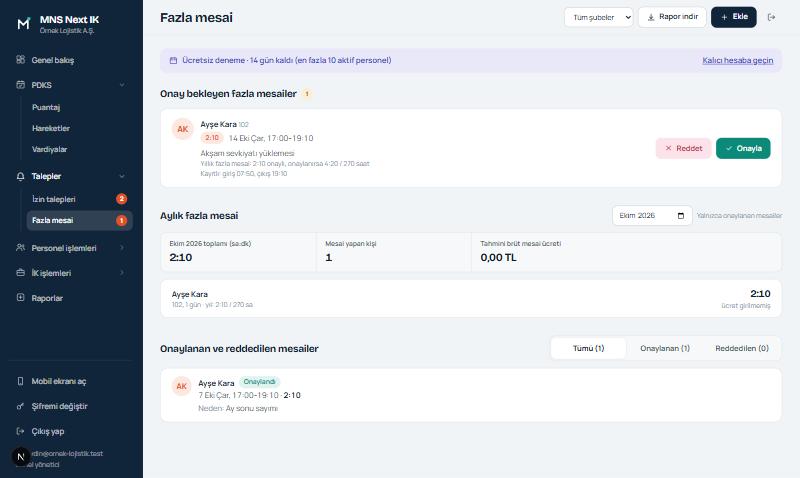Click the Çıkış yap sidebar icon
The image size is (800, 478).
[20, 431]
